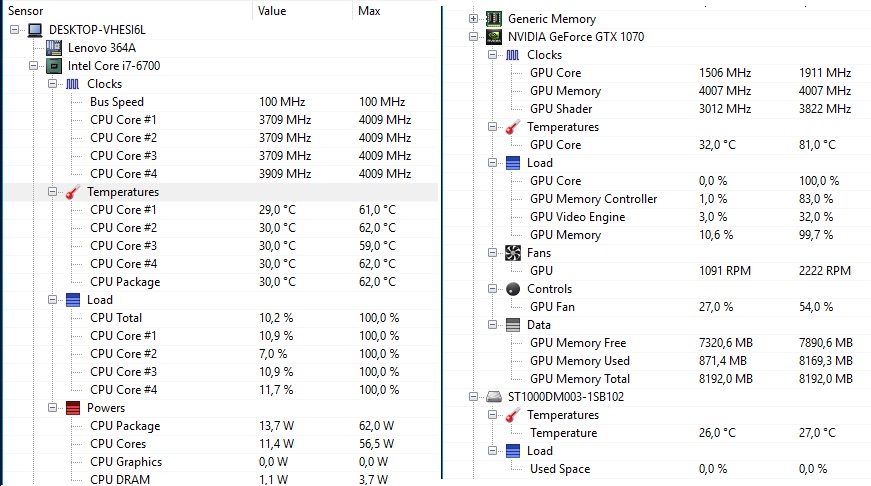The height and width of the screenshot is (486, 871).
Task: Click the Controls knob icon under GPU
Action: pos(513,289)
